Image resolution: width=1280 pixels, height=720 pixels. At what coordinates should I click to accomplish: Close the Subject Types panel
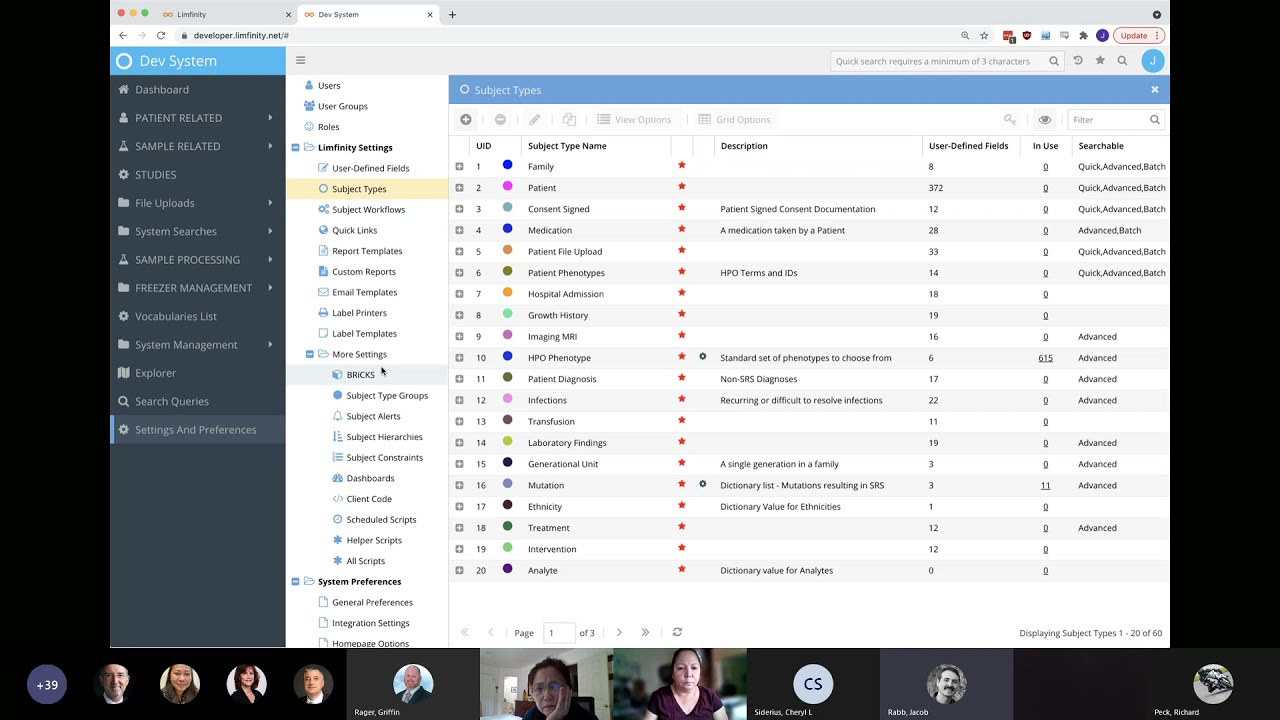[x=1154, y=89]
